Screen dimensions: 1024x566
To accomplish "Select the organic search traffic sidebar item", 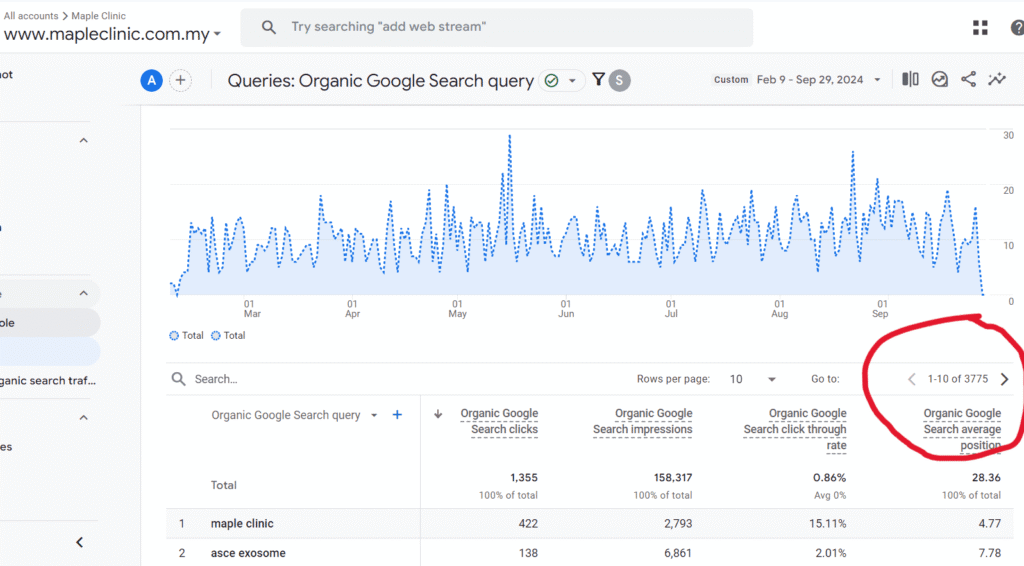I will [48, 380].
